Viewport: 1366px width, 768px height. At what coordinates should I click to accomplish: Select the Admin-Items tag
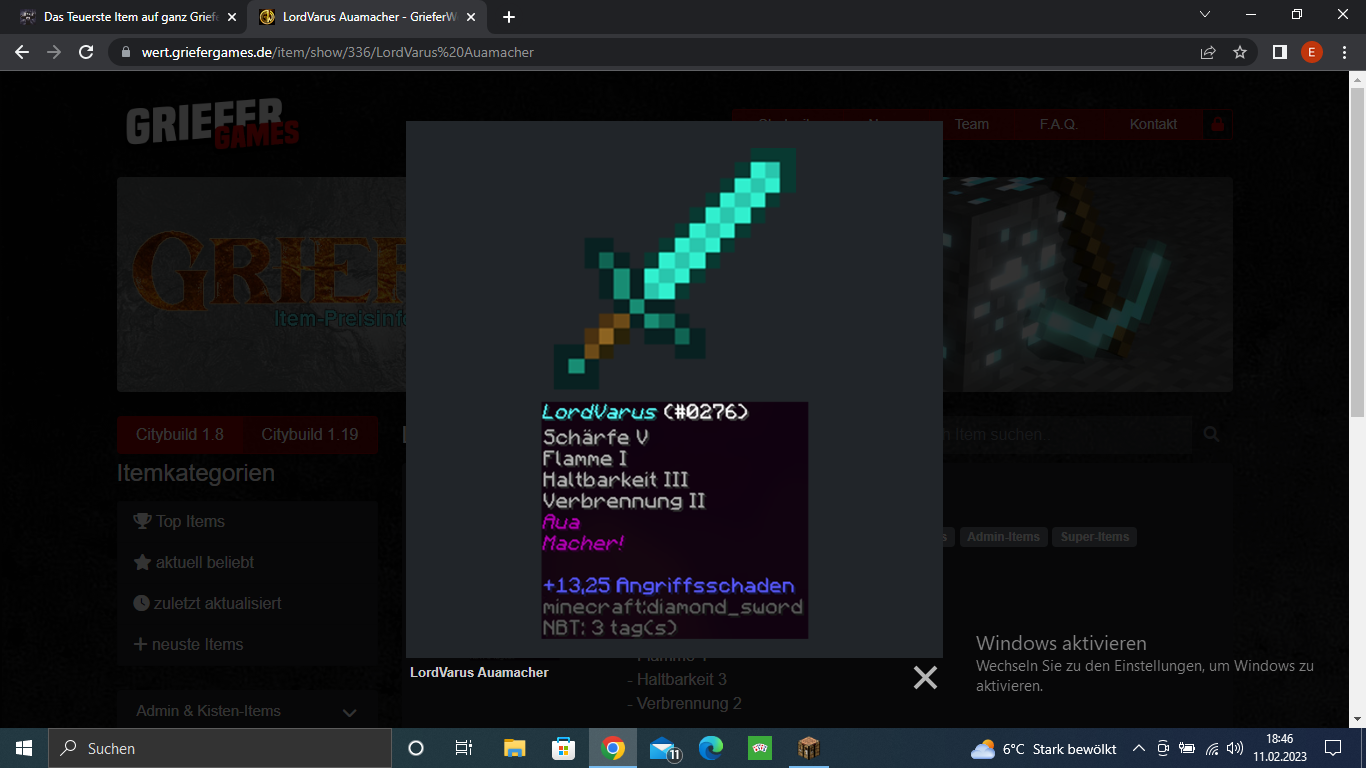pyautogui.click(x=1003, y=537)
